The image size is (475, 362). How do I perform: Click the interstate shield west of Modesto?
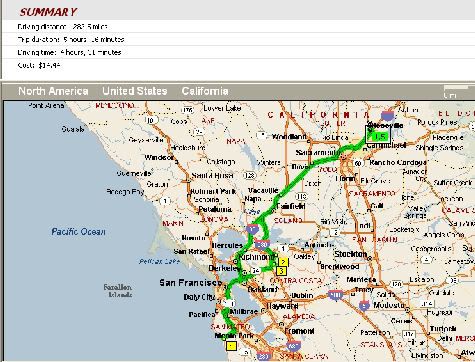(364, 305)
